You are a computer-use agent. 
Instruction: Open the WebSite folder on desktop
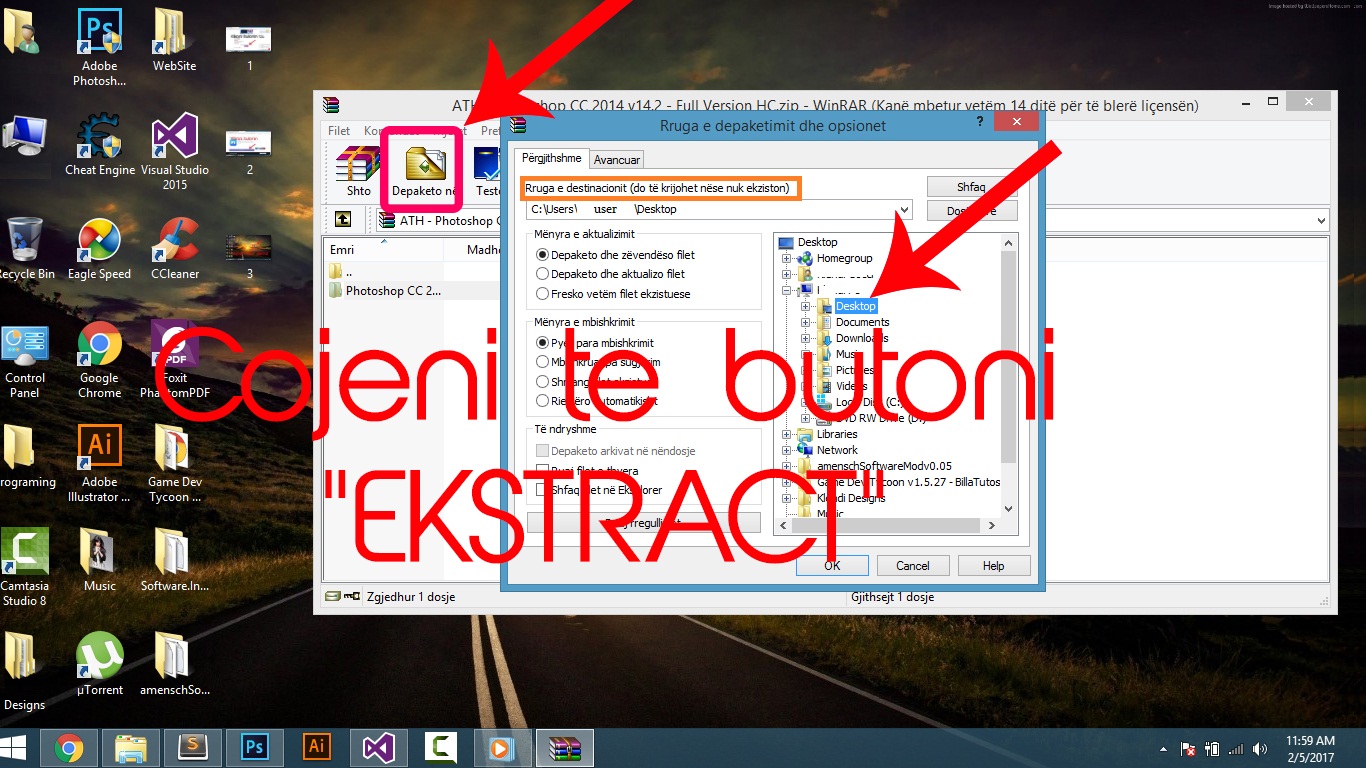174,40
